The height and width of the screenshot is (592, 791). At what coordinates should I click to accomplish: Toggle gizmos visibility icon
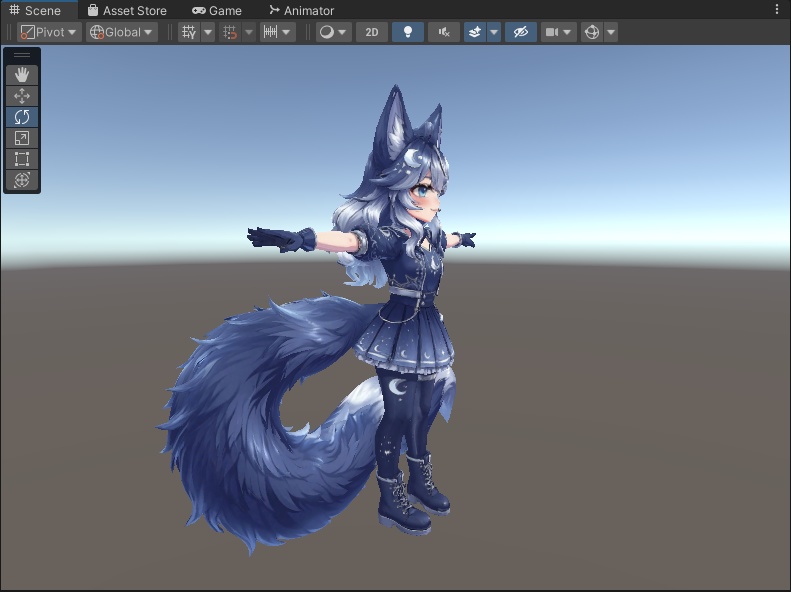pyautogui.click(x=592, y=32)
